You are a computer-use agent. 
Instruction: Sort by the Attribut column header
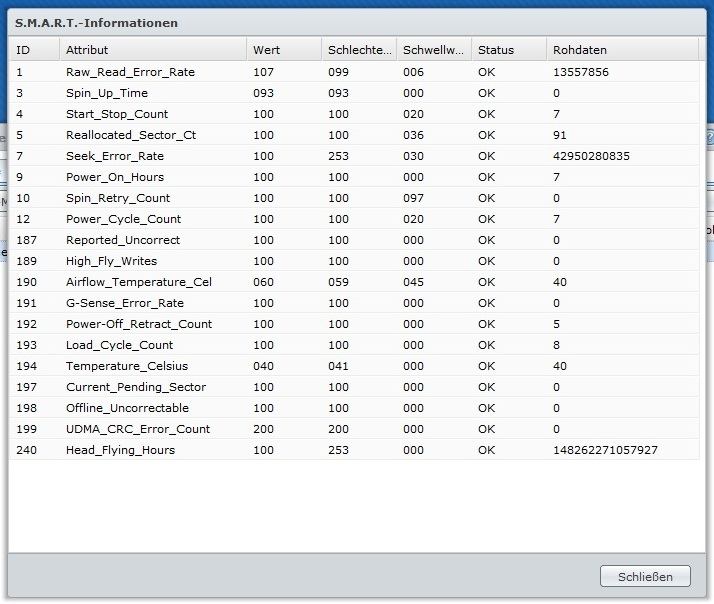tap(153, 50)
